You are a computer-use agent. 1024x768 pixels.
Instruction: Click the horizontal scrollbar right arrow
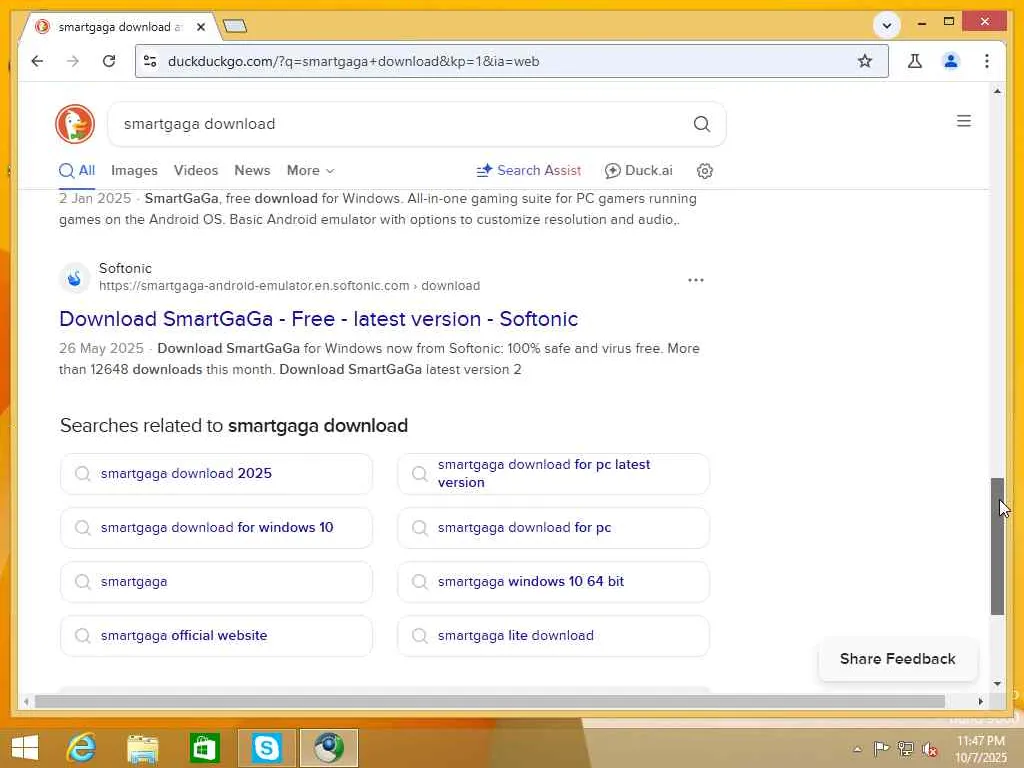click(x=980, y=701)
